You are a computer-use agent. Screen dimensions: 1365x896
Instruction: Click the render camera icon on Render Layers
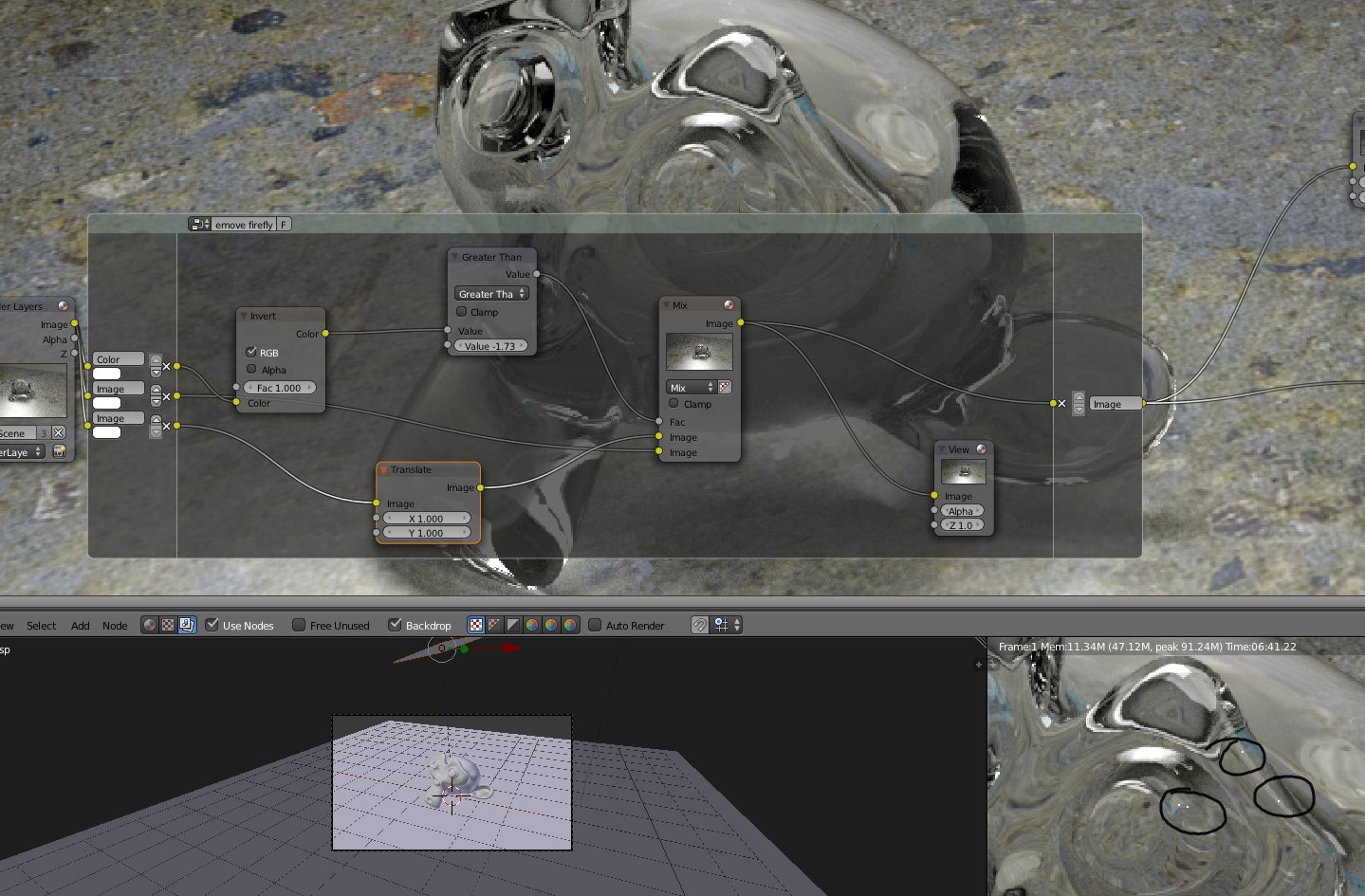59,452
